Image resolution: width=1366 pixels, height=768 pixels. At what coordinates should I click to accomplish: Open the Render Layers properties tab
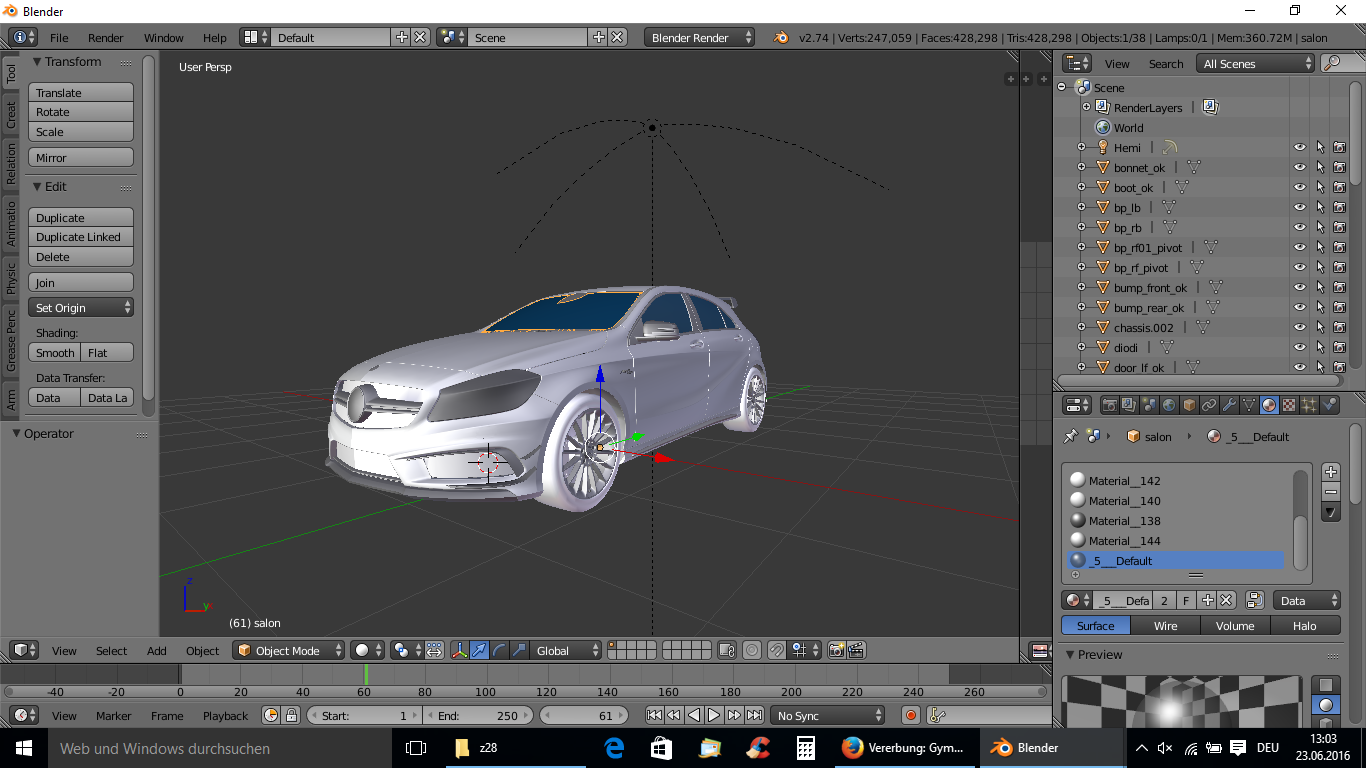coord(1129,405)
